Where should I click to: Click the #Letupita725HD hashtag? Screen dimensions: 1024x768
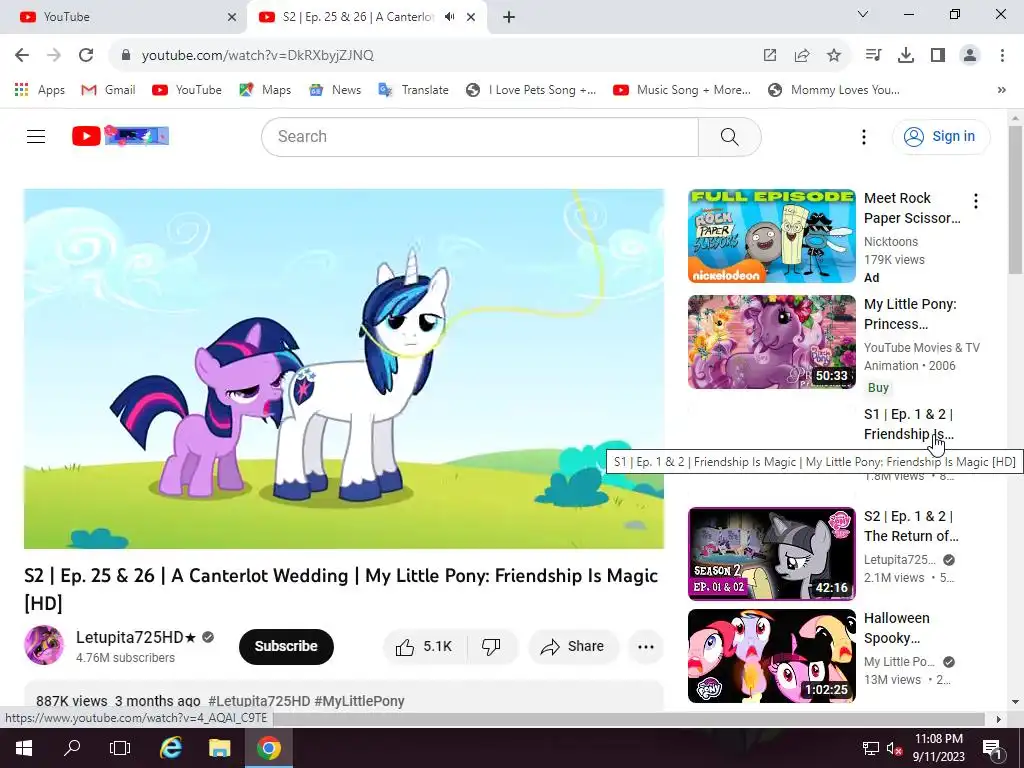pyautogui.click(x=259, y=701)
